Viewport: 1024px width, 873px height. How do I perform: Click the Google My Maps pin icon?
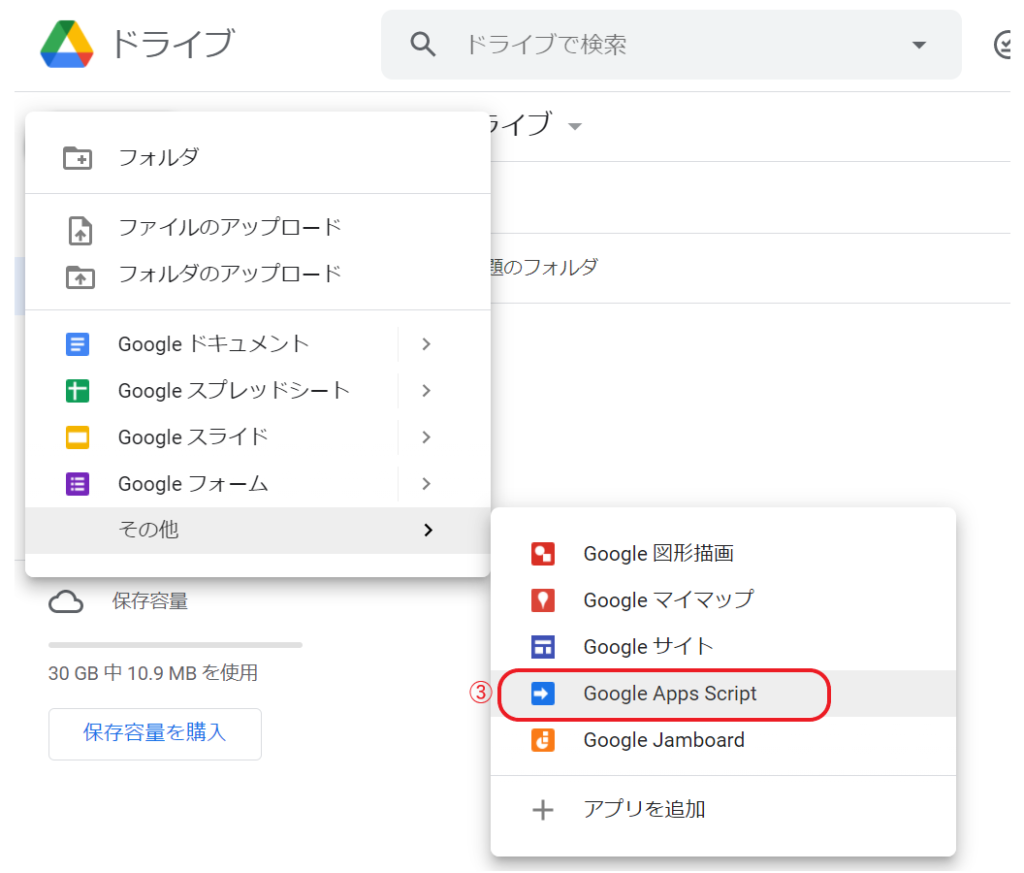pyautogui.click(x=543, y=600)
